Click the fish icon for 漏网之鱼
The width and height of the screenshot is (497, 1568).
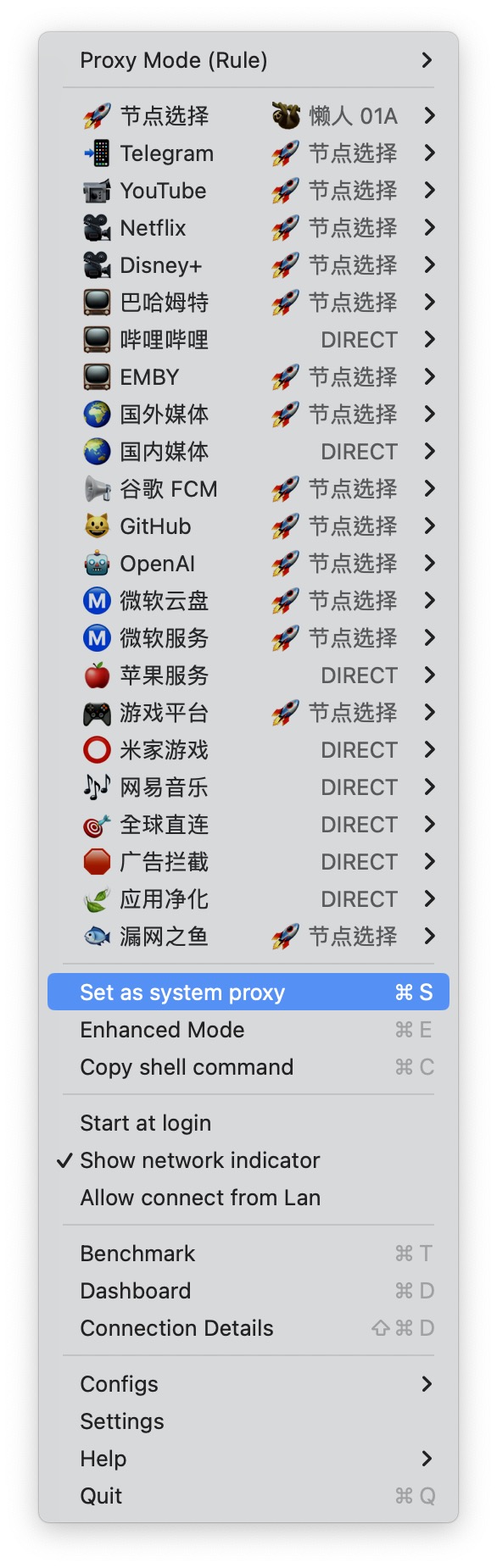coord(97,937)
